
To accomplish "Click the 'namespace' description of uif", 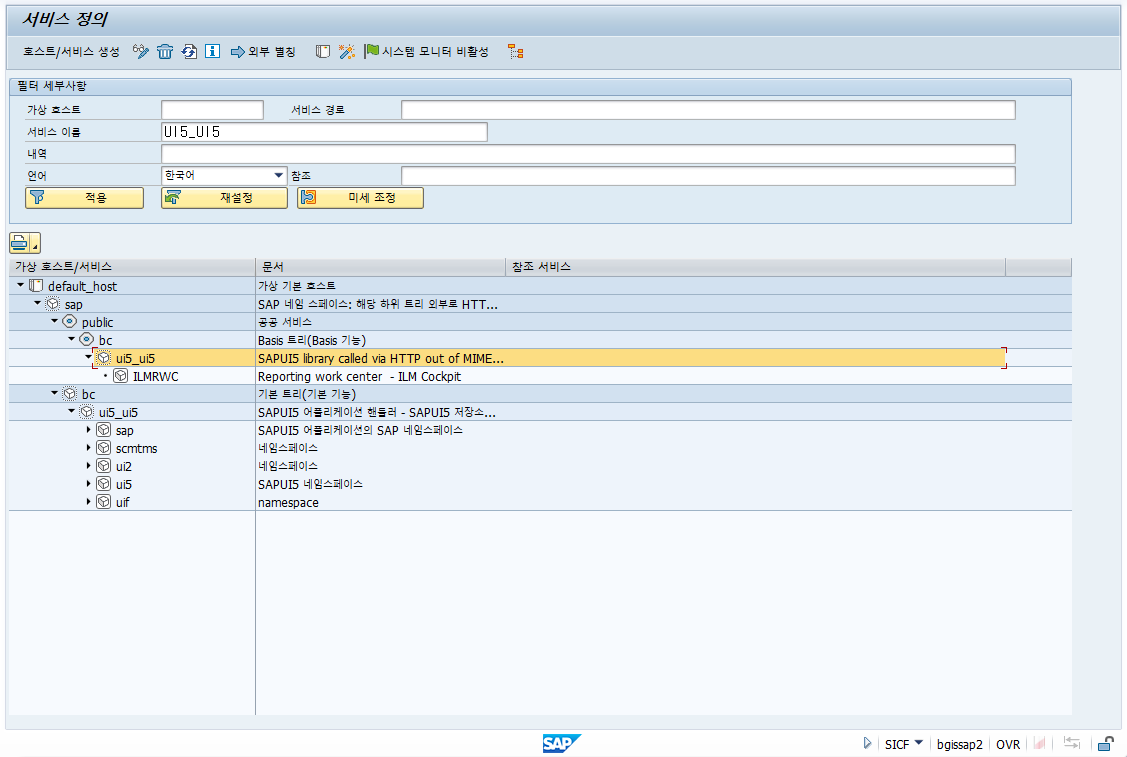I will tap(288, 503).
